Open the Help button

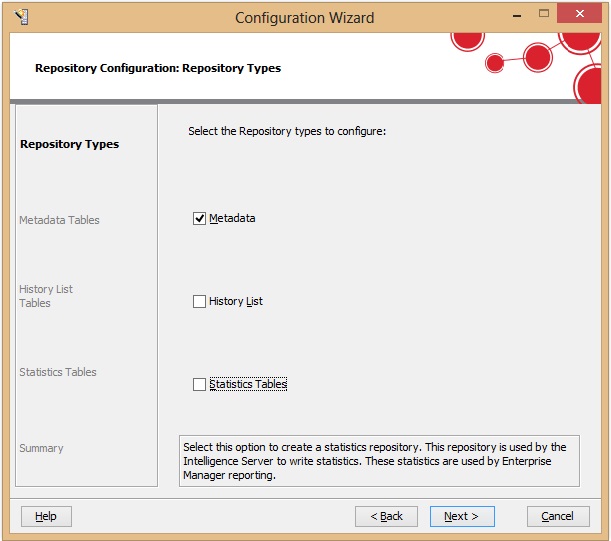46,516
